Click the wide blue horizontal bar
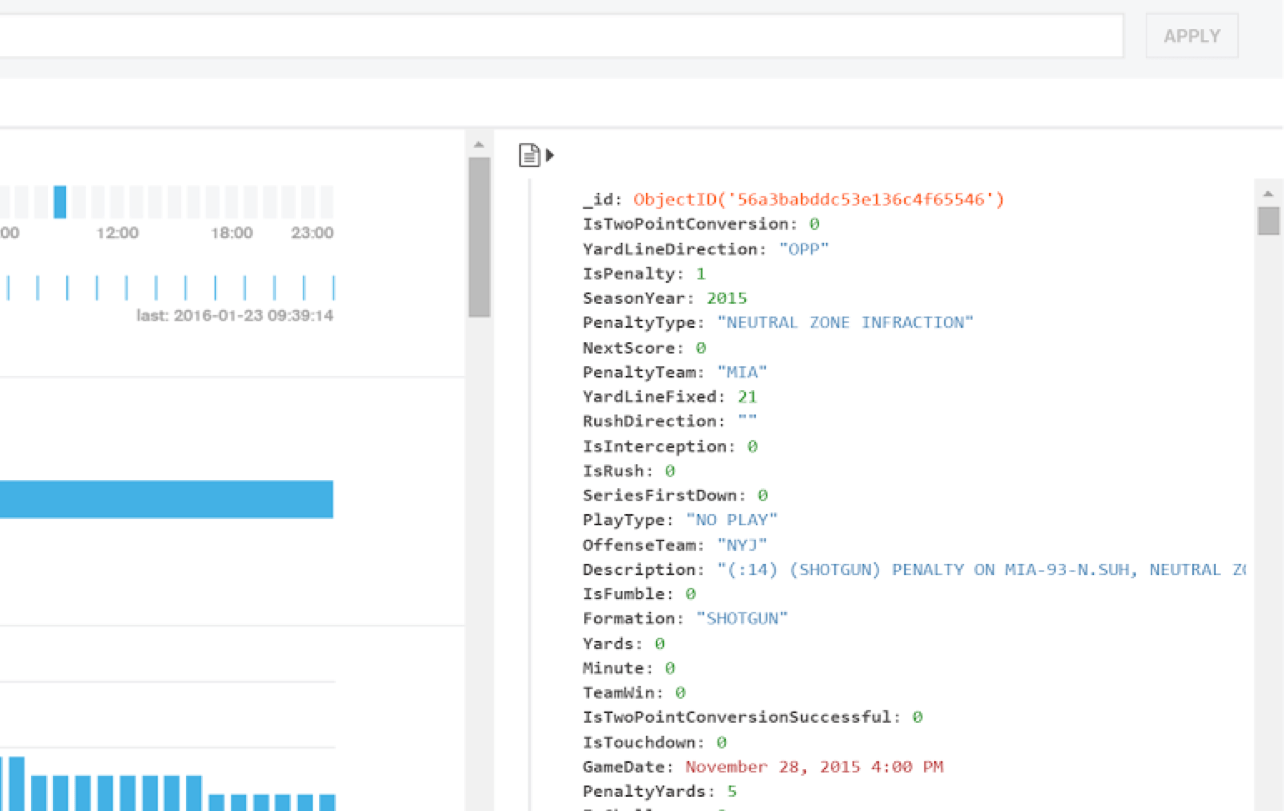 [166, 499]
